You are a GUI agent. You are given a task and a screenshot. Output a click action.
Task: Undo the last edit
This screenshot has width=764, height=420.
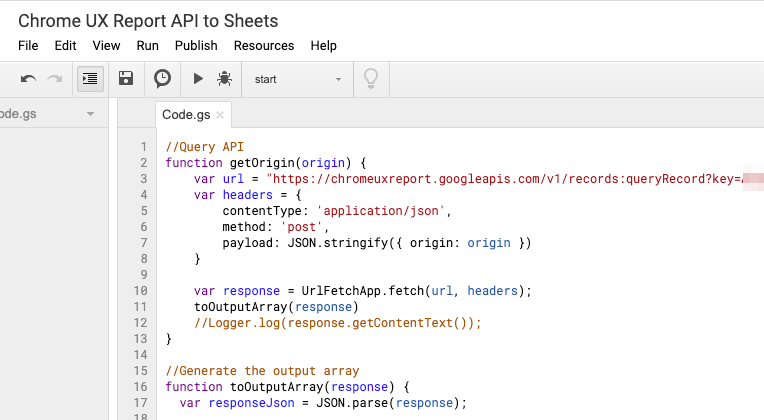tap(28, 79)
